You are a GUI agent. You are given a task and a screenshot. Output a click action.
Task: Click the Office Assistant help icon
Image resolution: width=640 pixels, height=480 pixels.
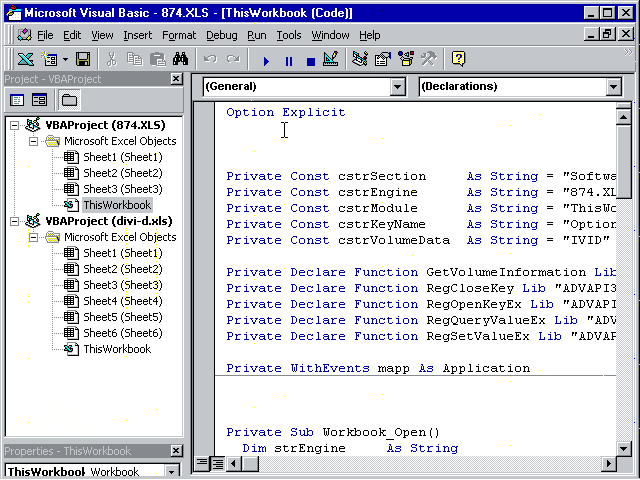tap(458, 60)
